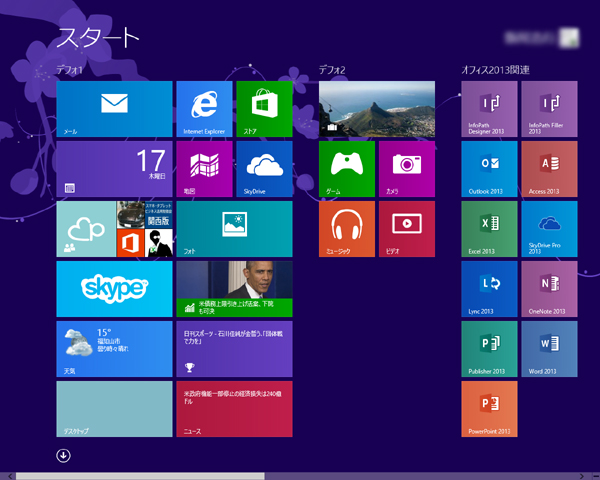Open the Mail tile
The image size is (600, 480).
coord(114,109)
